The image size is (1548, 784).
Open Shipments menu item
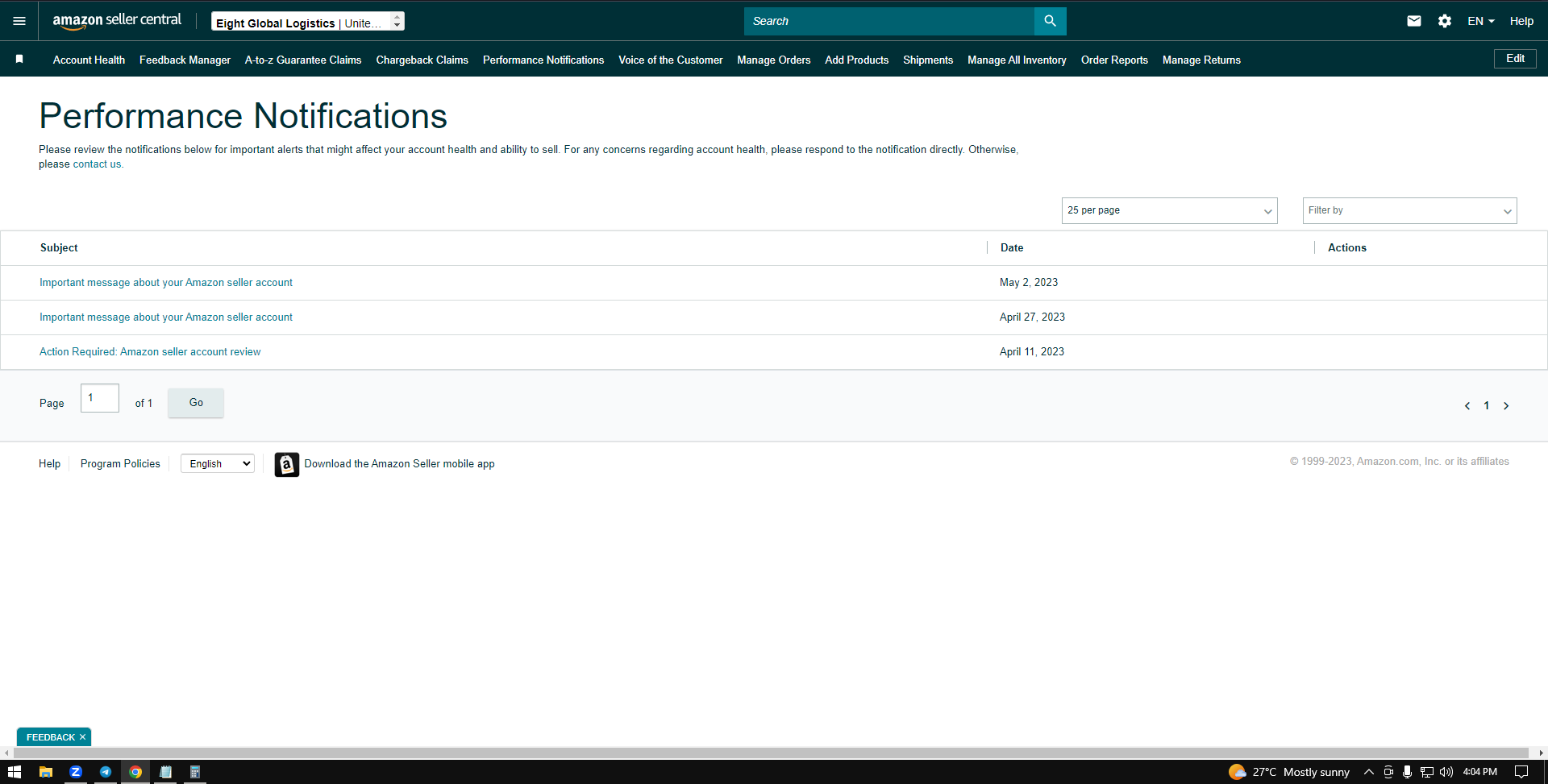pos(928,60)
